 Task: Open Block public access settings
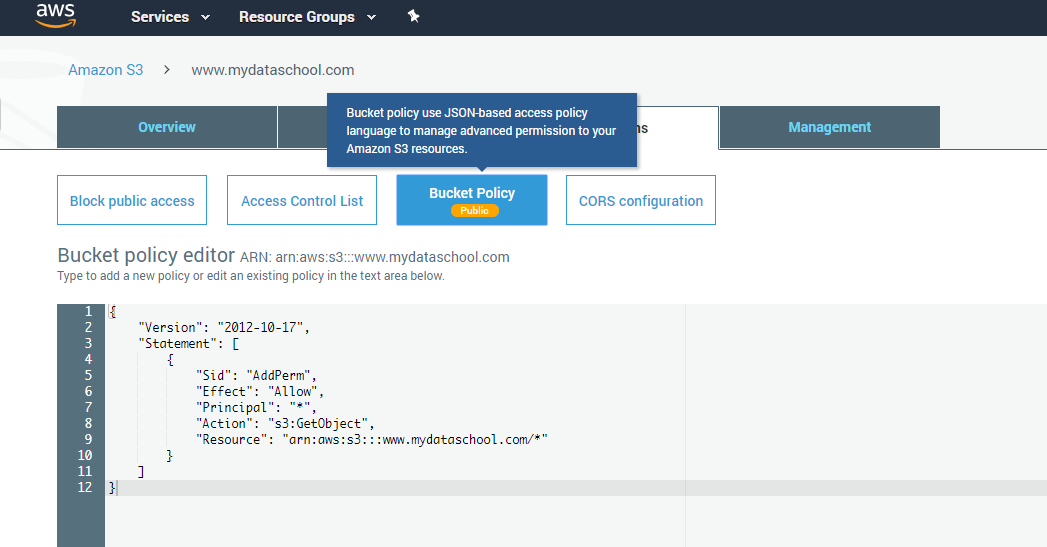pyautogui.click(x=132, y=200)
